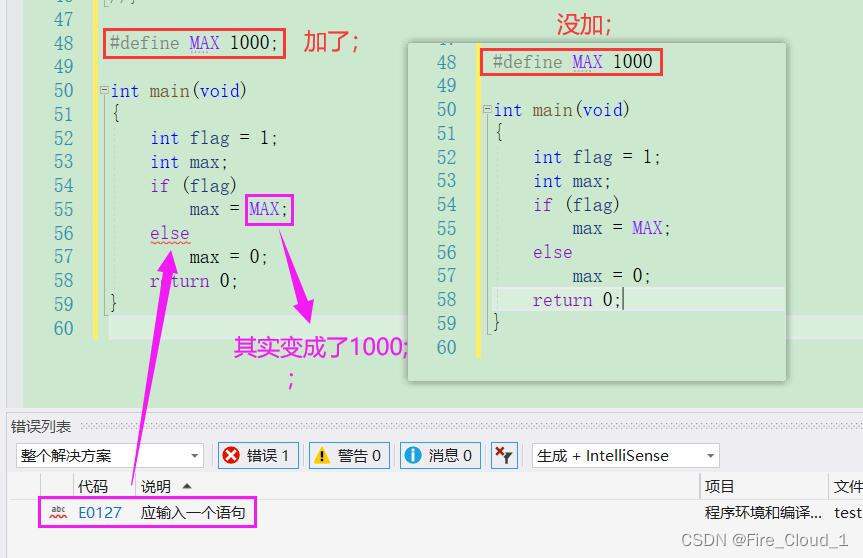Click the clear filter funnel icon
The image size is (863, 558).
(x=504, y=456)
